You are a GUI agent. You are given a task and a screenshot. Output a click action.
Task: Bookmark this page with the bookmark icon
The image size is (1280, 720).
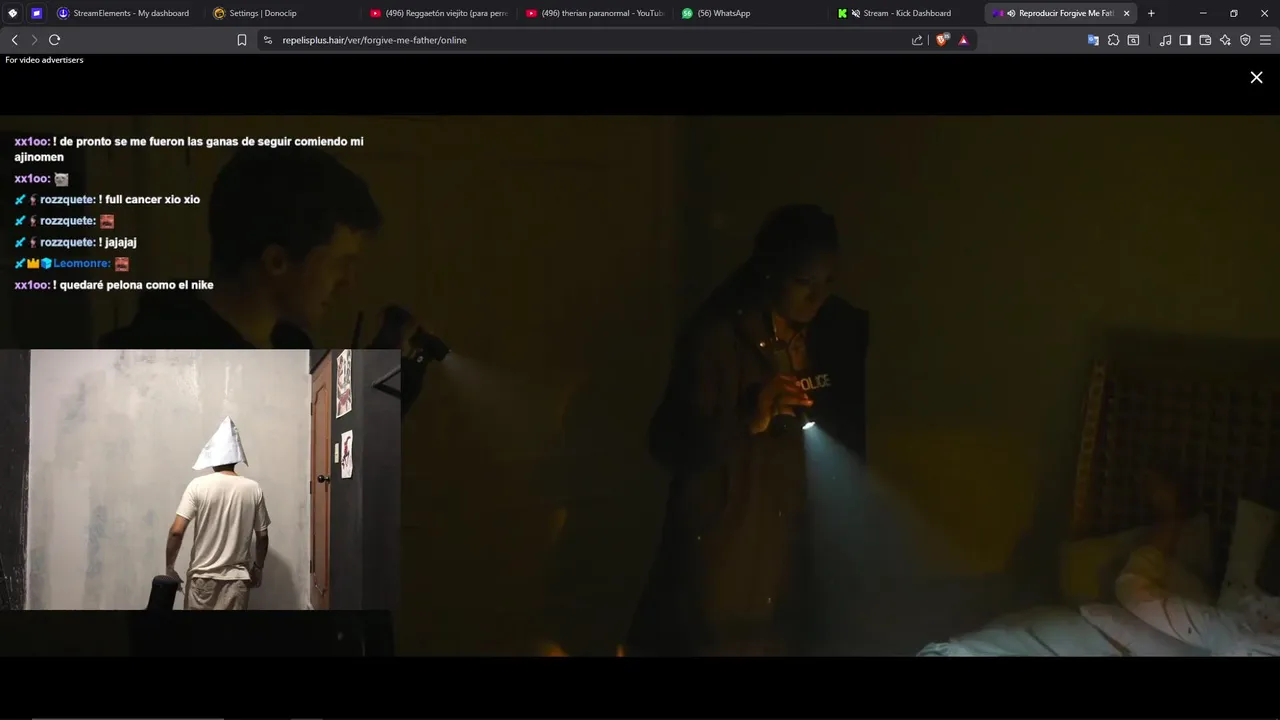(x=242, y=40)
